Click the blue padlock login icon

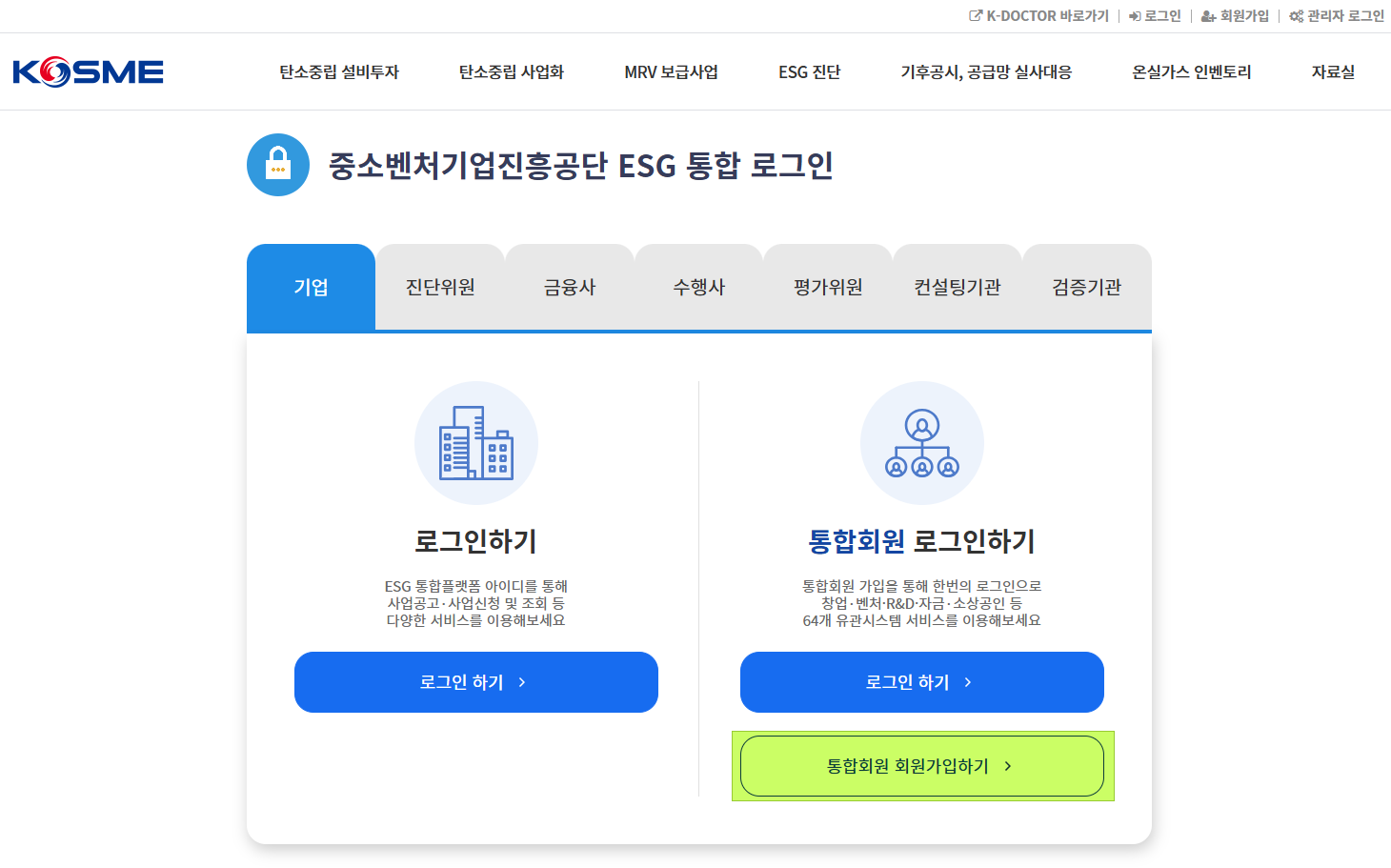tap(278, 165)
